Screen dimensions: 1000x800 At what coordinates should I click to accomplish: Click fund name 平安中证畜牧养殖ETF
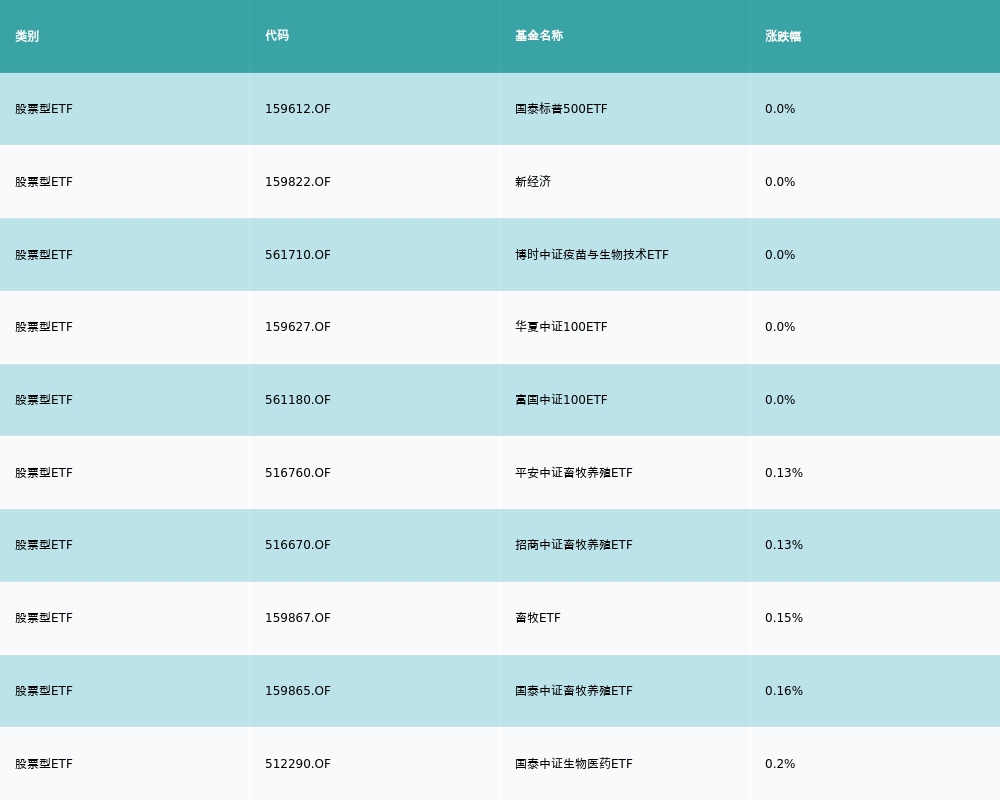coord(574,473)
